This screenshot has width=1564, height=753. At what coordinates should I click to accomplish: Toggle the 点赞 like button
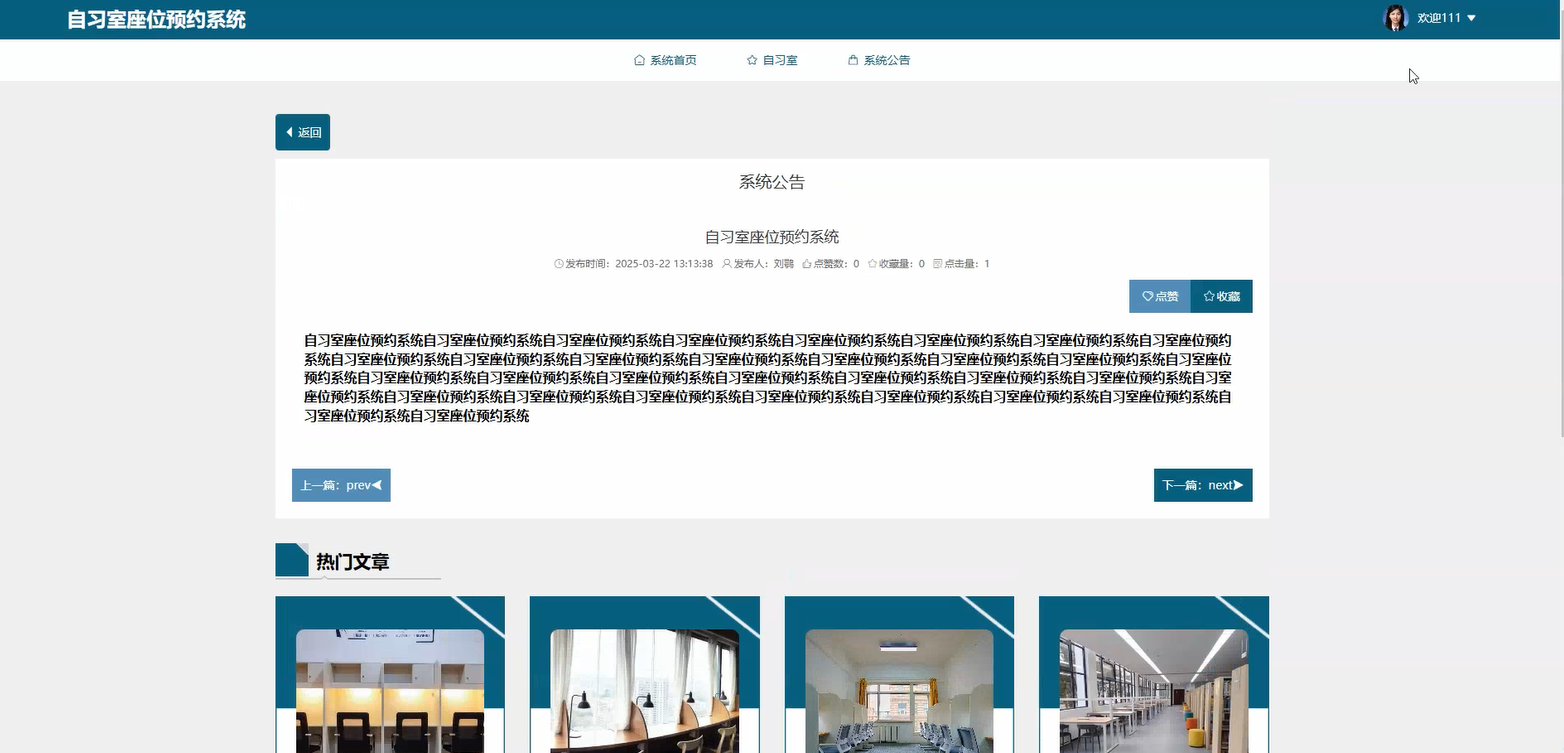(x=1159, y=296)
